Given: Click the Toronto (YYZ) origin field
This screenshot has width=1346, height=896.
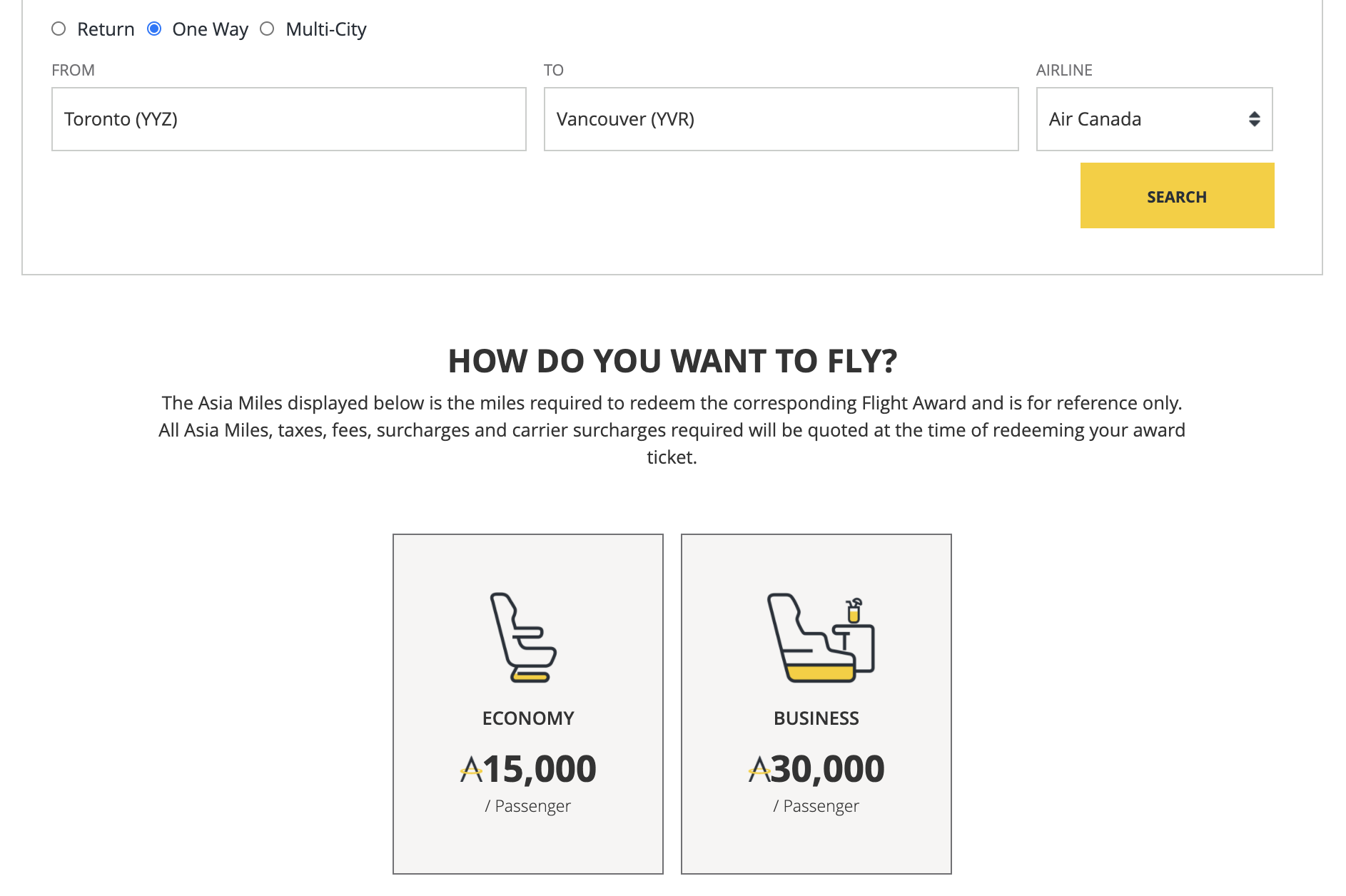Looking at the screenshot, I should point(288,119).
